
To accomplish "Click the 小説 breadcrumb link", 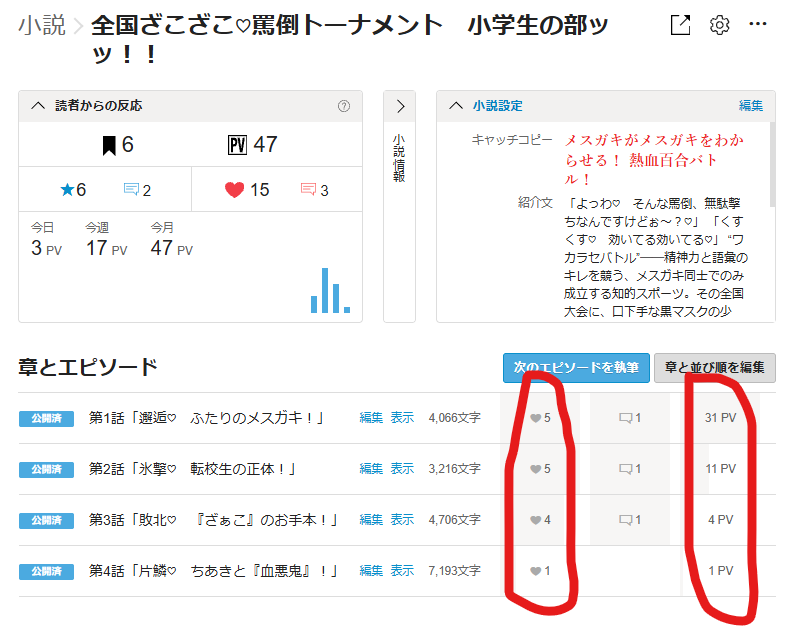I will (42, 25).
